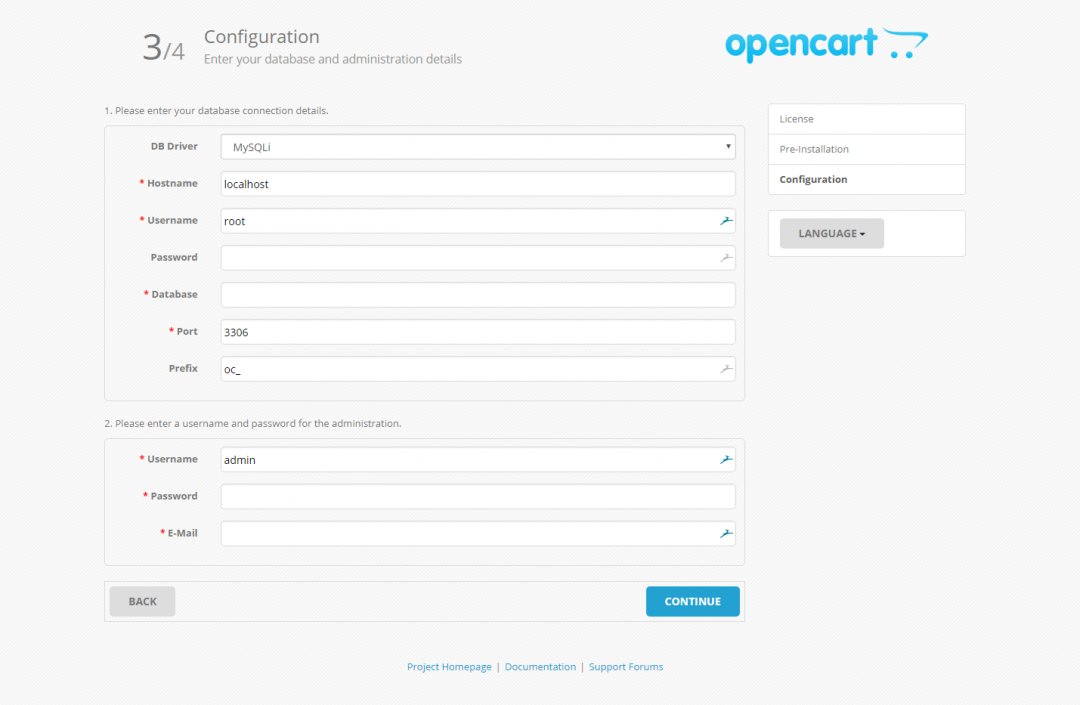Image resolution: width=1080 pixels, height=705 pixels.
Task: Focus the Hostname field containing localhost
Action: click(x=478, y=184)
